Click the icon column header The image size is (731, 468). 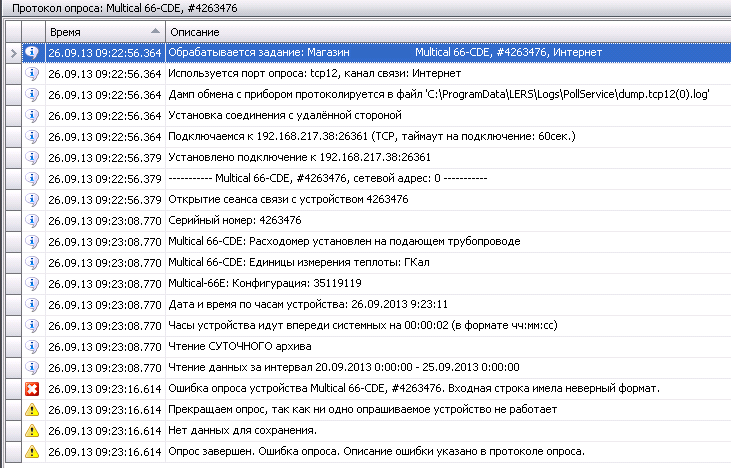[33, 32]
